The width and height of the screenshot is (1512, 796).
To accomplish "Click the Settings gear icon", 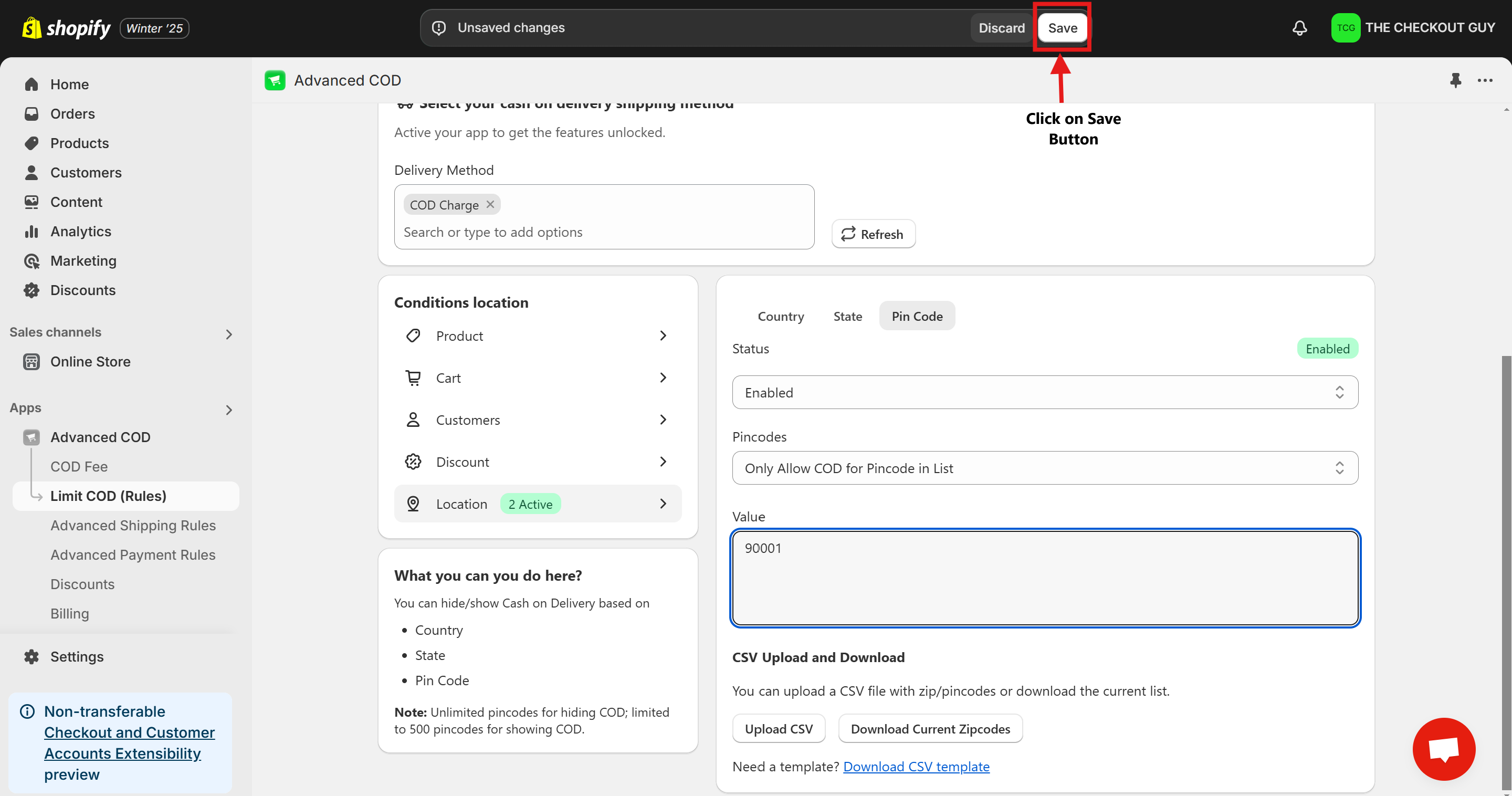I will pos(31,656).
